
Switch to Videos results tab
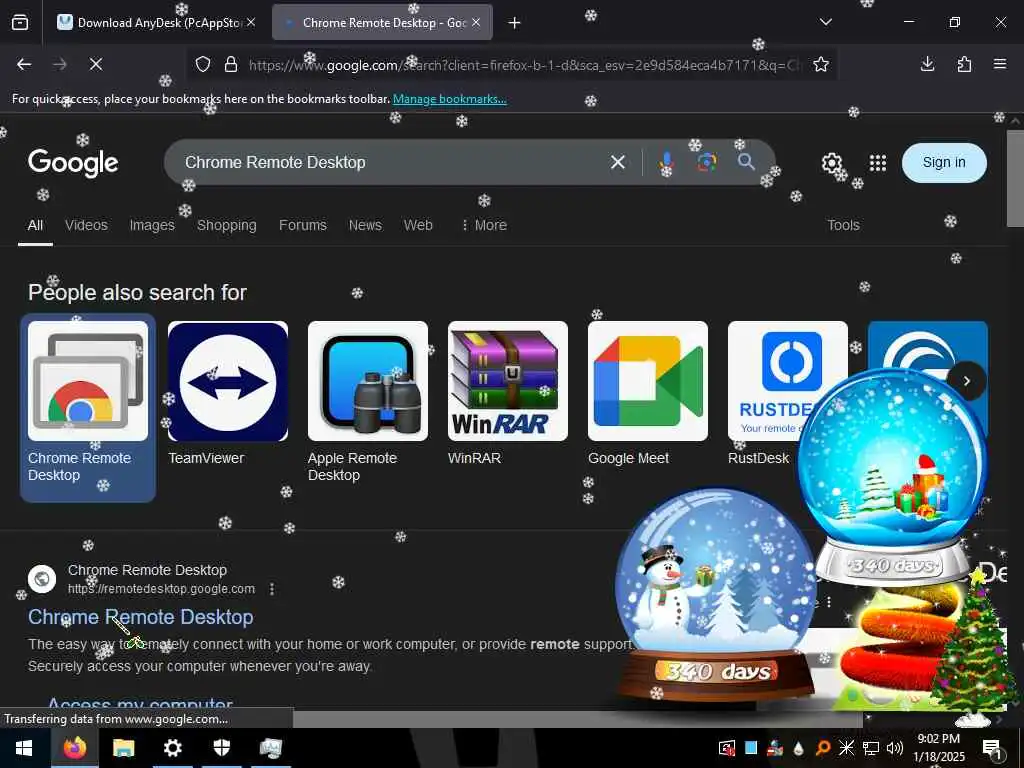tap(86, 225)
